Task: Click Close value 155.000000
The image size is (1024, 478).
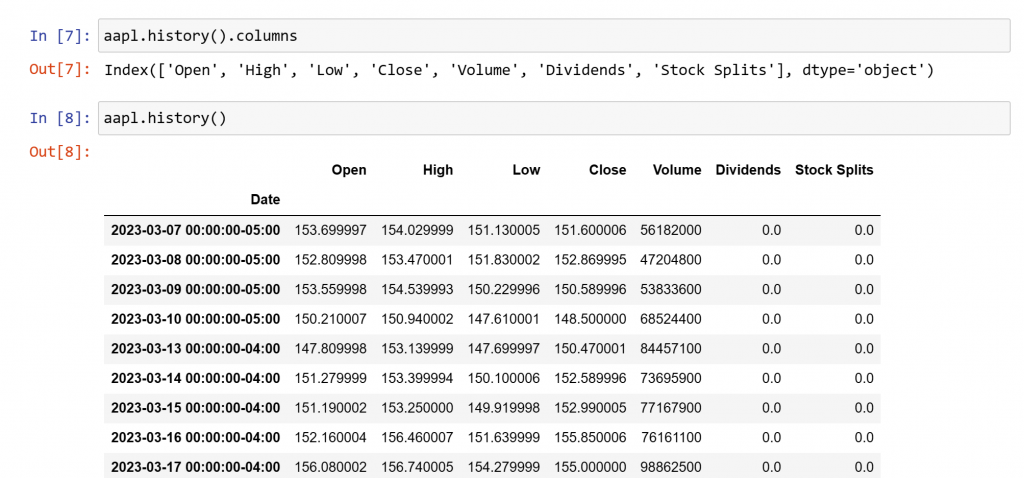Action: [x=590, y=467]
